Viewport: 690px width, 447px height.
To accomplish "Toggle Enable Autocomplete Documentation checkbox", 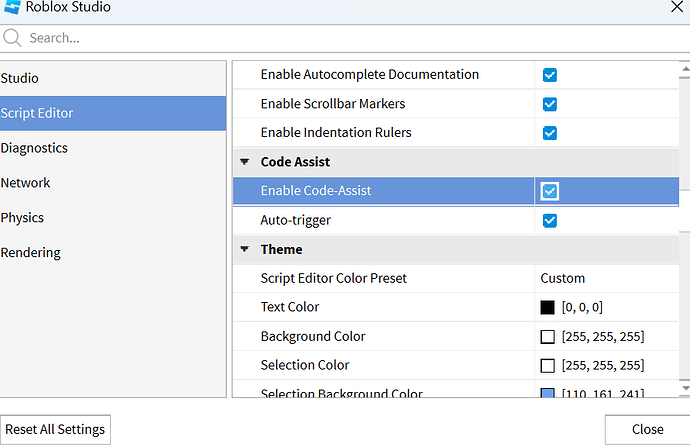I will [550, 75].
